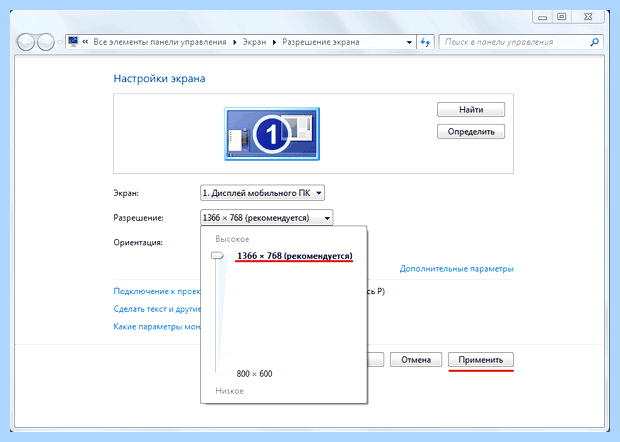This screenshot has height=442, width=620.
Task: Expand chevron after «Все элементы панели управления»
Action: click(x=234, y=42)
